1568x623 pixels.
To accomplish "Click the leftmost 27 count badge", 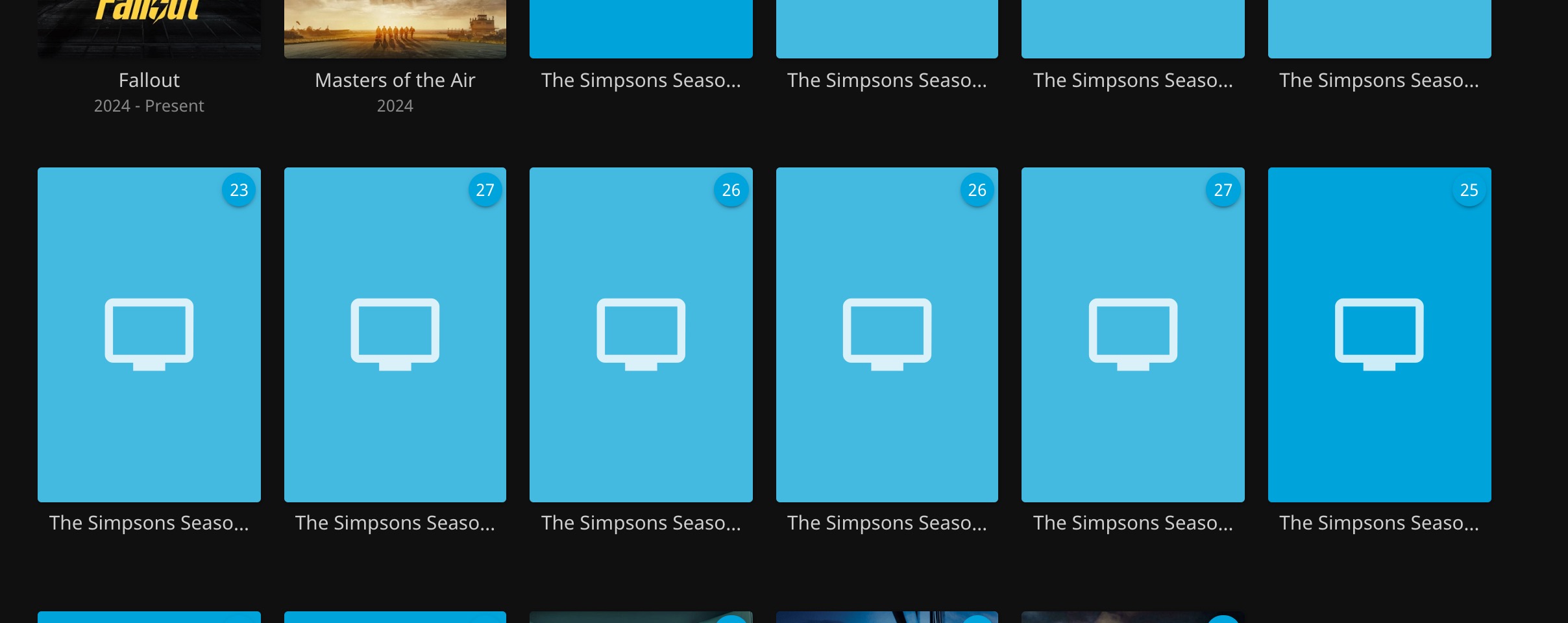I will click(485, 190).
